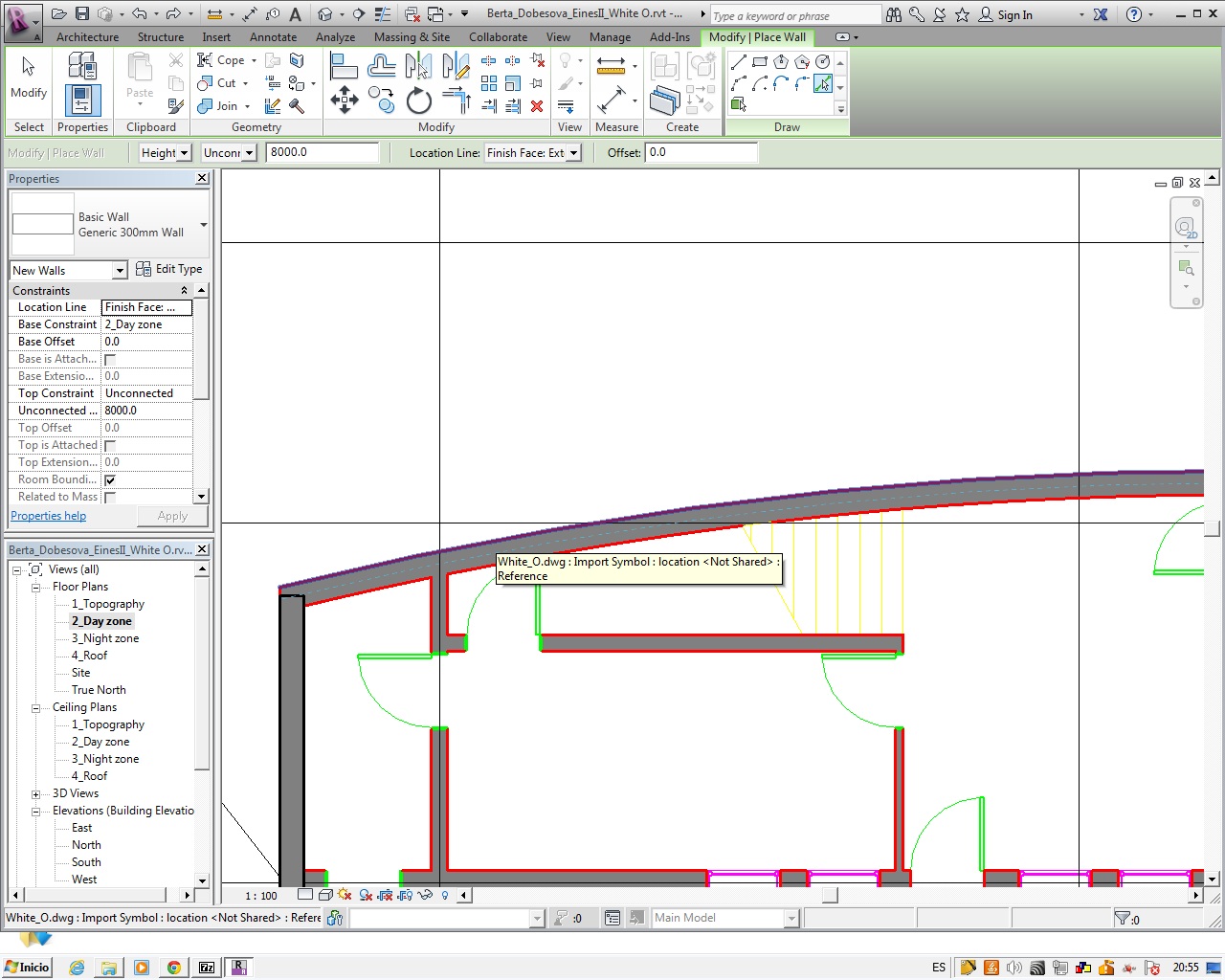Open the Annotate tab

(273, 37)
